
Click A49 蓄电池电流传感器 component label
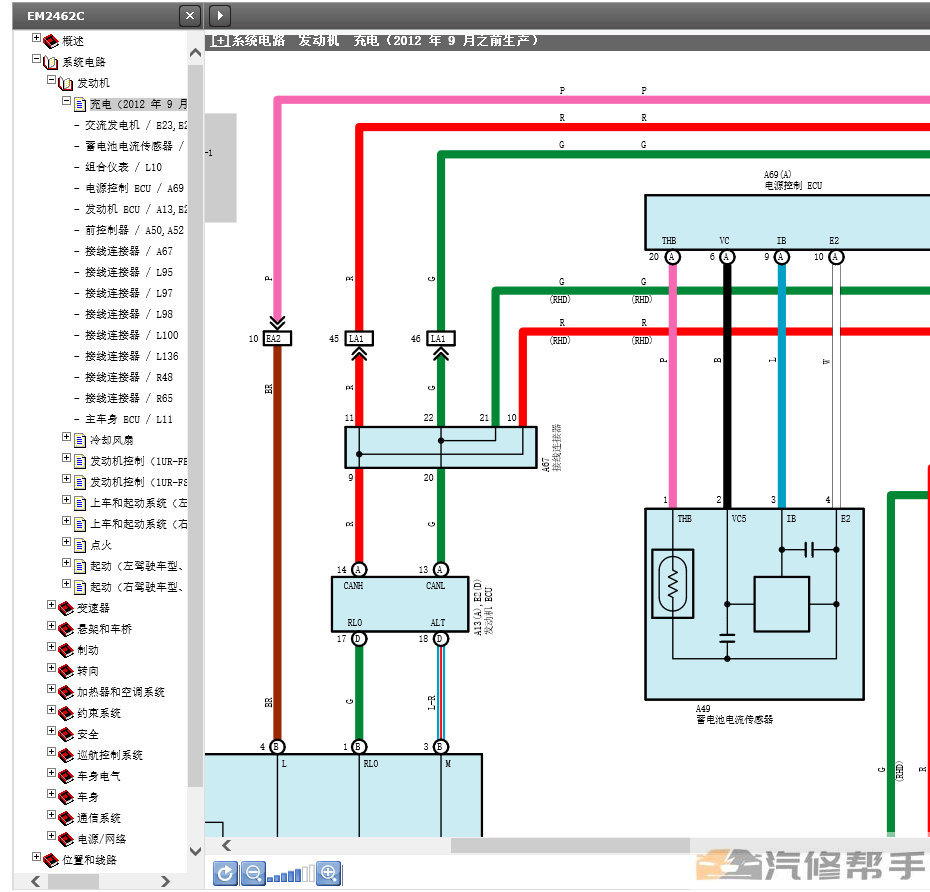(734, 714)
